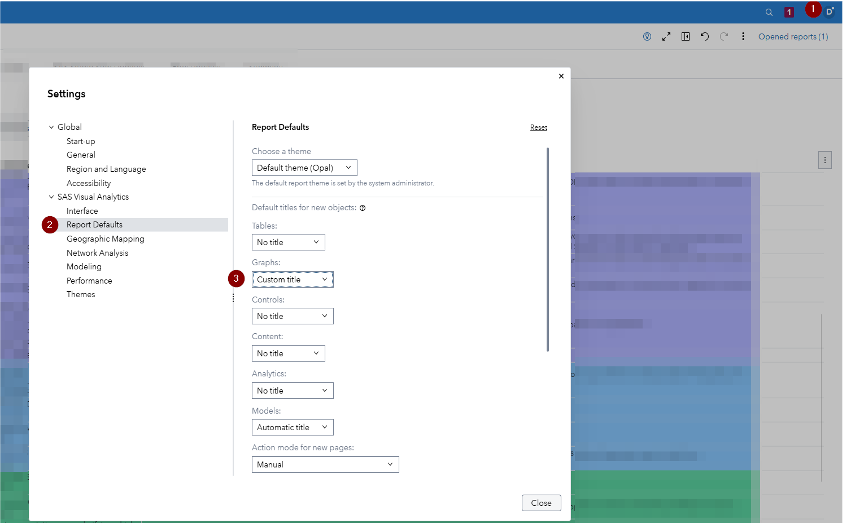Screen dimensions: 843x523
Task: Open the Content title dropdown
Action: [x=288, y=353]
